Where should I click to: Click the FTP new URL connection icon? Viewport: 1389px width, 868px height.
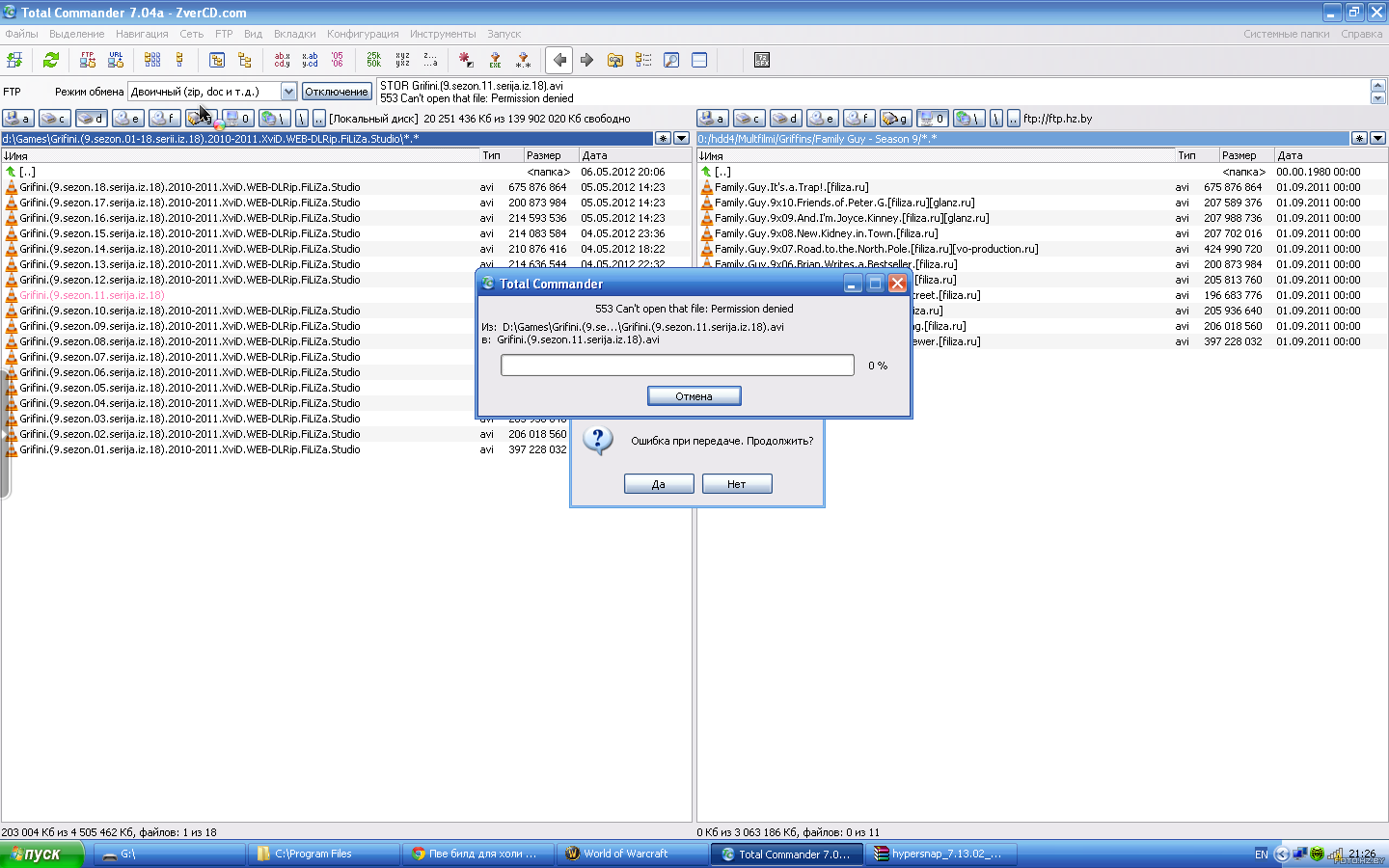[x=116, y=60]
